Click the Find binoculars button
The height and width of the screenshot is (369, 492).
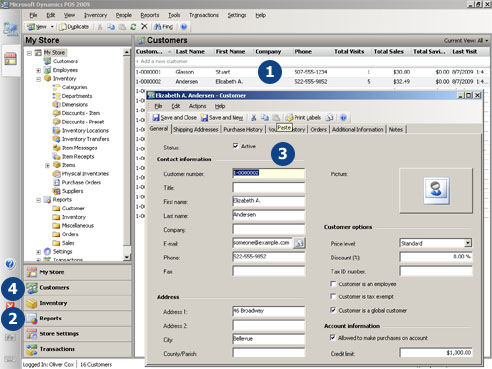pos(163,27)
